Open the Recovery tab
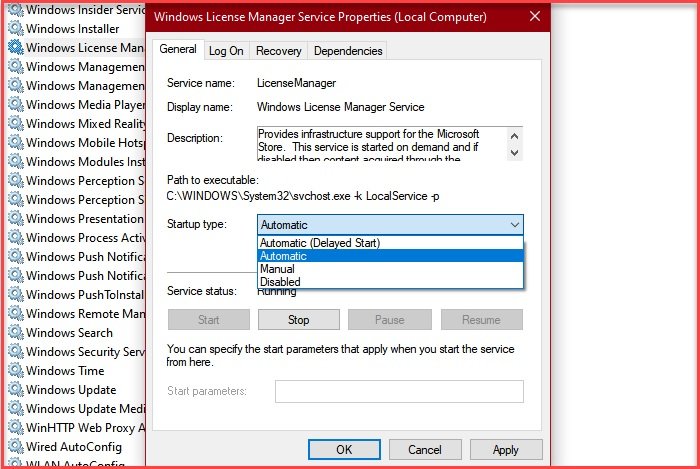700x469 pixels. coord(278,50)
